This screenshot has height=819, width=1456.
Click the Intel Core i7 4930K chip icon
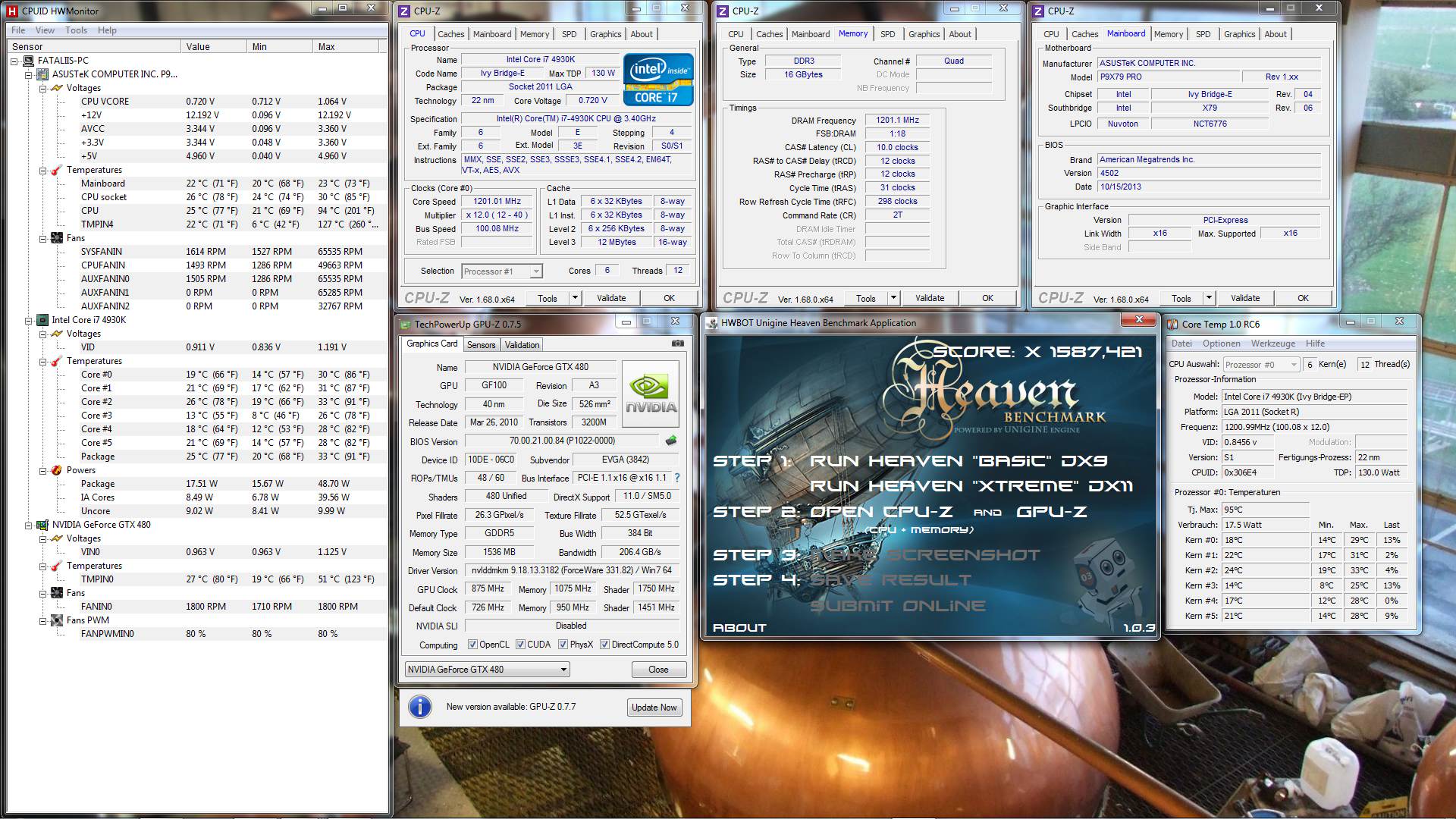click(x=43, y=320)
